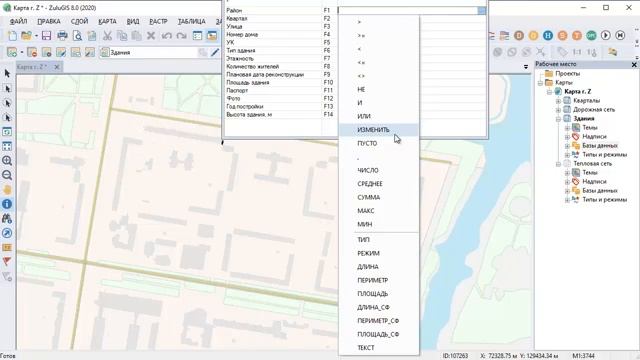Save the map with the diskette icon
640x360 pixels.
click(x=46, y=36)
